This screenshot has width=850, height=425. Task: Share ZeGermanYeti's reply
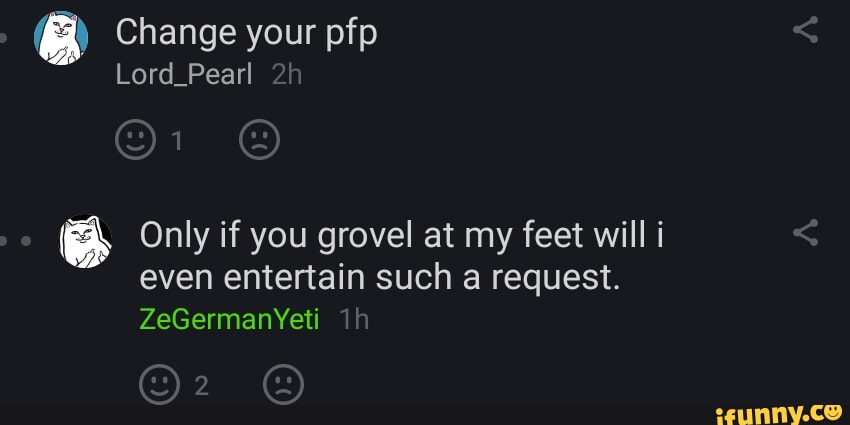(x=805, y=235)
